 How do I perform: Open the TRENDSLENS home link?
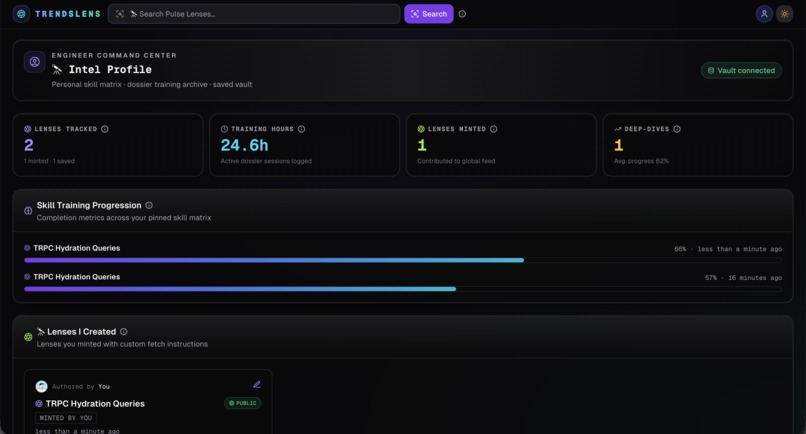[67, 14]
